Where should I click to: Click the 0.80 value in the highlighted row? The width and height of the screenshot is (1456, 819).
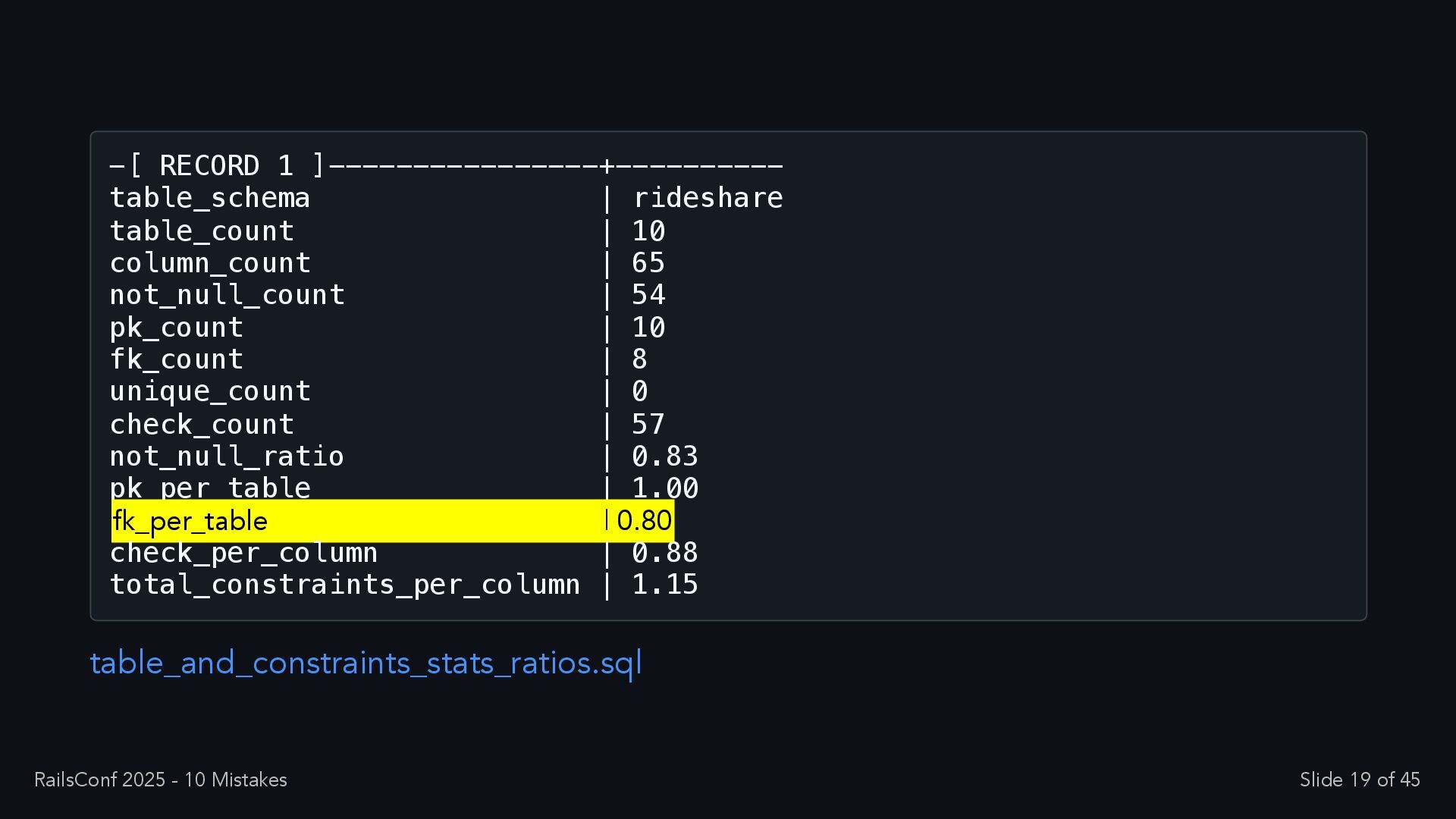pyautogui.click(x=644, y=521)
